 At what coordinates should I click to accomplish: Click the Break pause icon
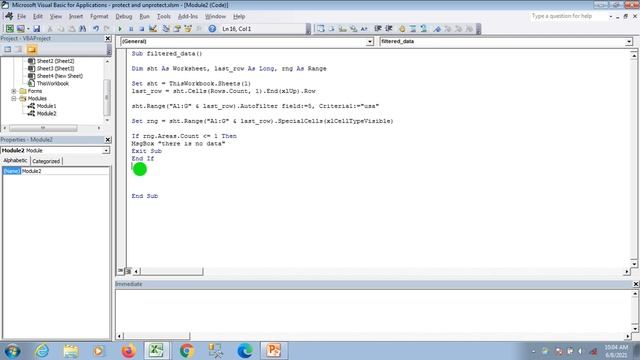point(131,29)
